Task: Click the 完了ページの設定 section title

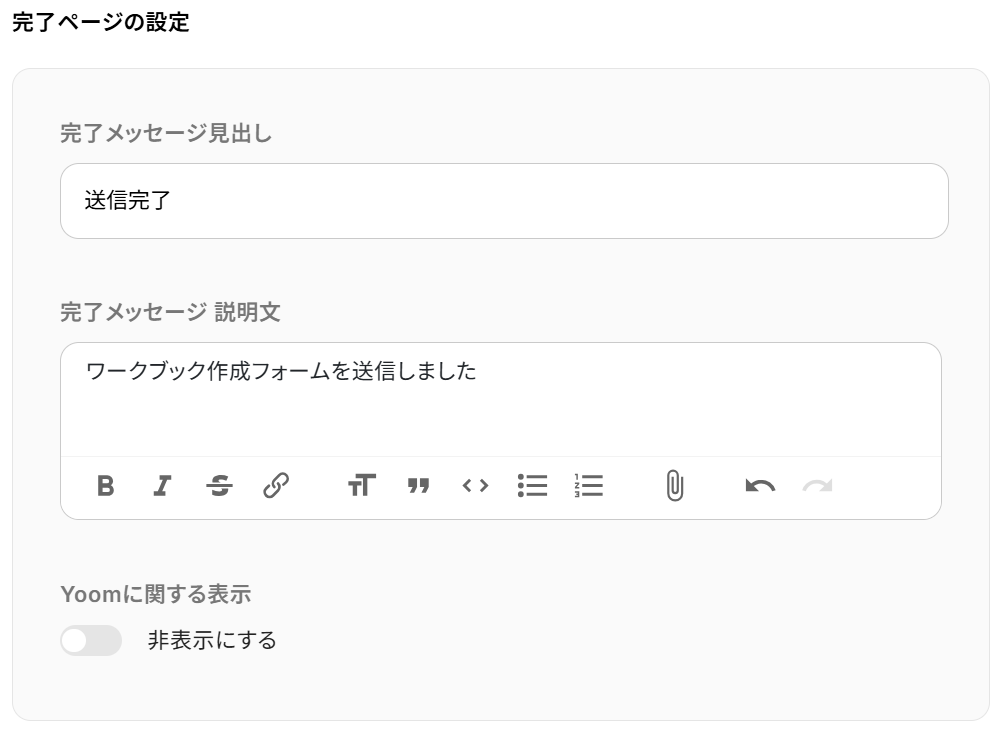Action: coord(100,22)
